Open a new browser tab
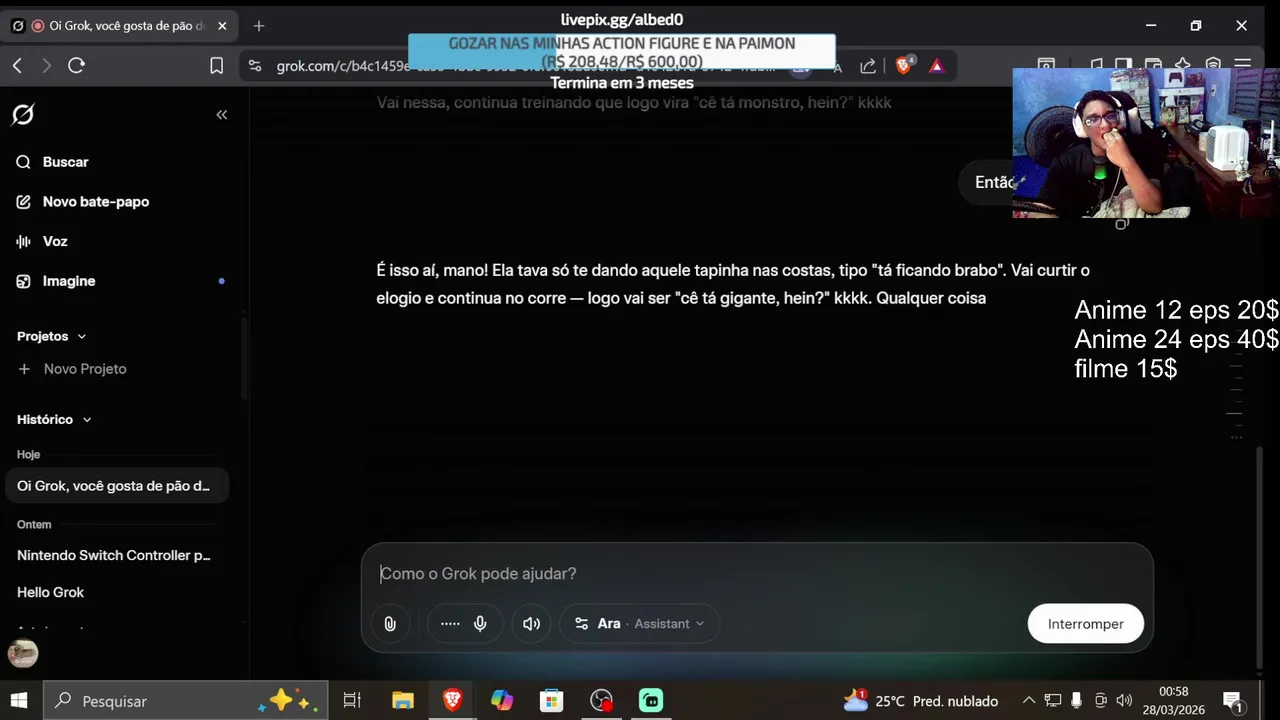This screenshot has height=720, width=1280. pyautogui.click(x=259, y=26)
